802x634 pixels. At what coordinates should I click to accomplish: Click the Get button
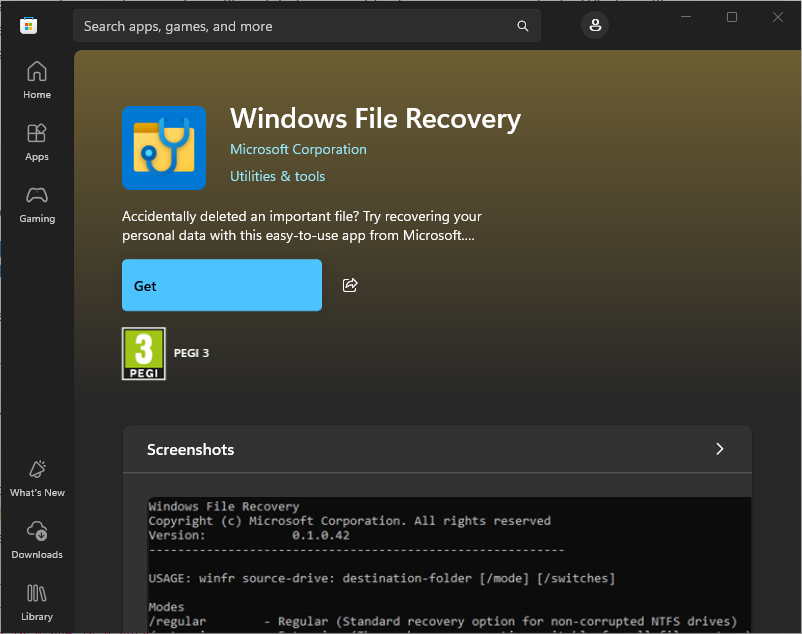222,285
